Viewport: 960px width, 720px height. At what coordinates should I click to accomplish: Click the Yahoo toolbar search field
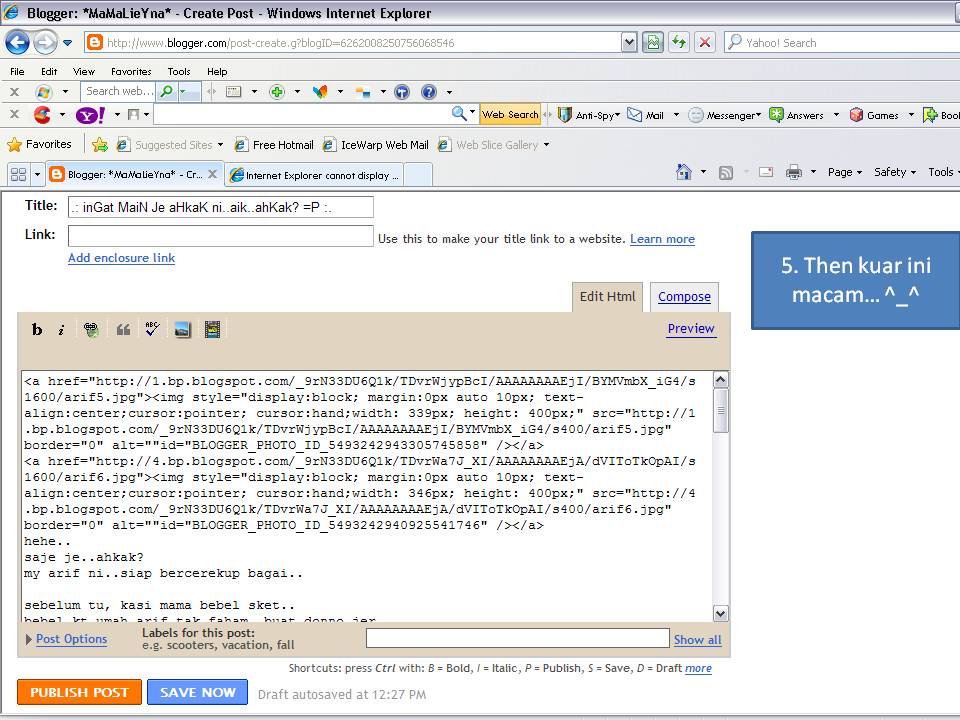302,114
